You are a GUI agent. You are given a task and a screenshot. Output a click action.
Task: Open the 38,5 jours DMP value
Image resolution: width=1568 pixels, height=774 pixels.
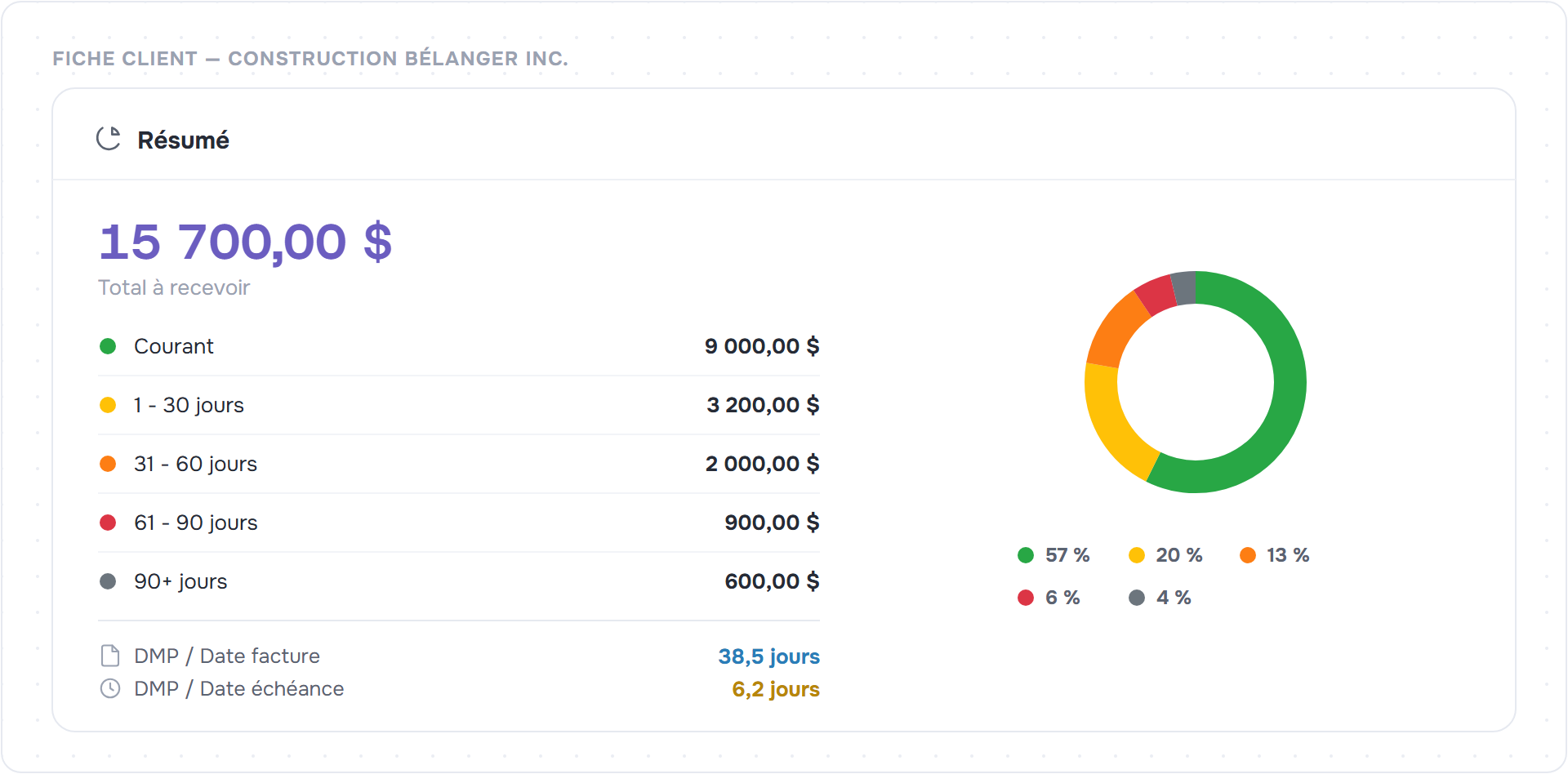(768, 656)
